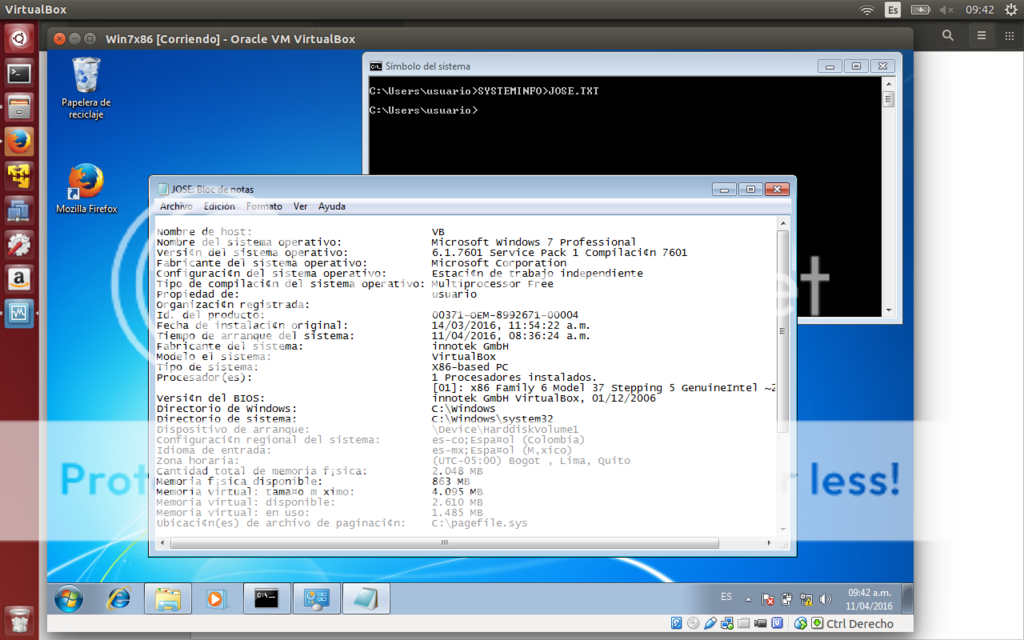Screen dimensions: 1024x640
Task: Click the VirtualBox shared folders status icon
Action: pyautogui.click(x=743, y=624)
